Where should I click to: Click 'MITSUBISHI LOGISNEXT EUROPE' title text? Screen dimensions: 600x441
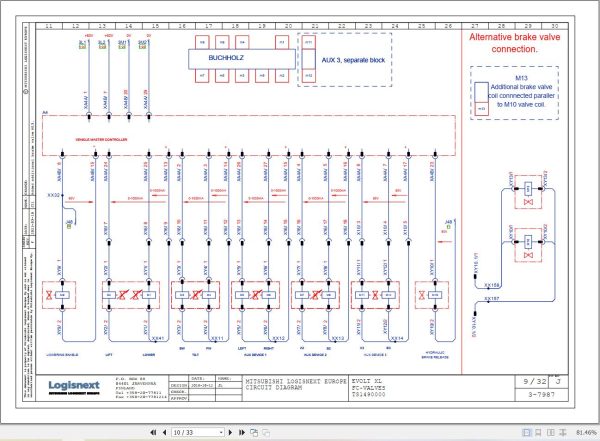point(296,381)
